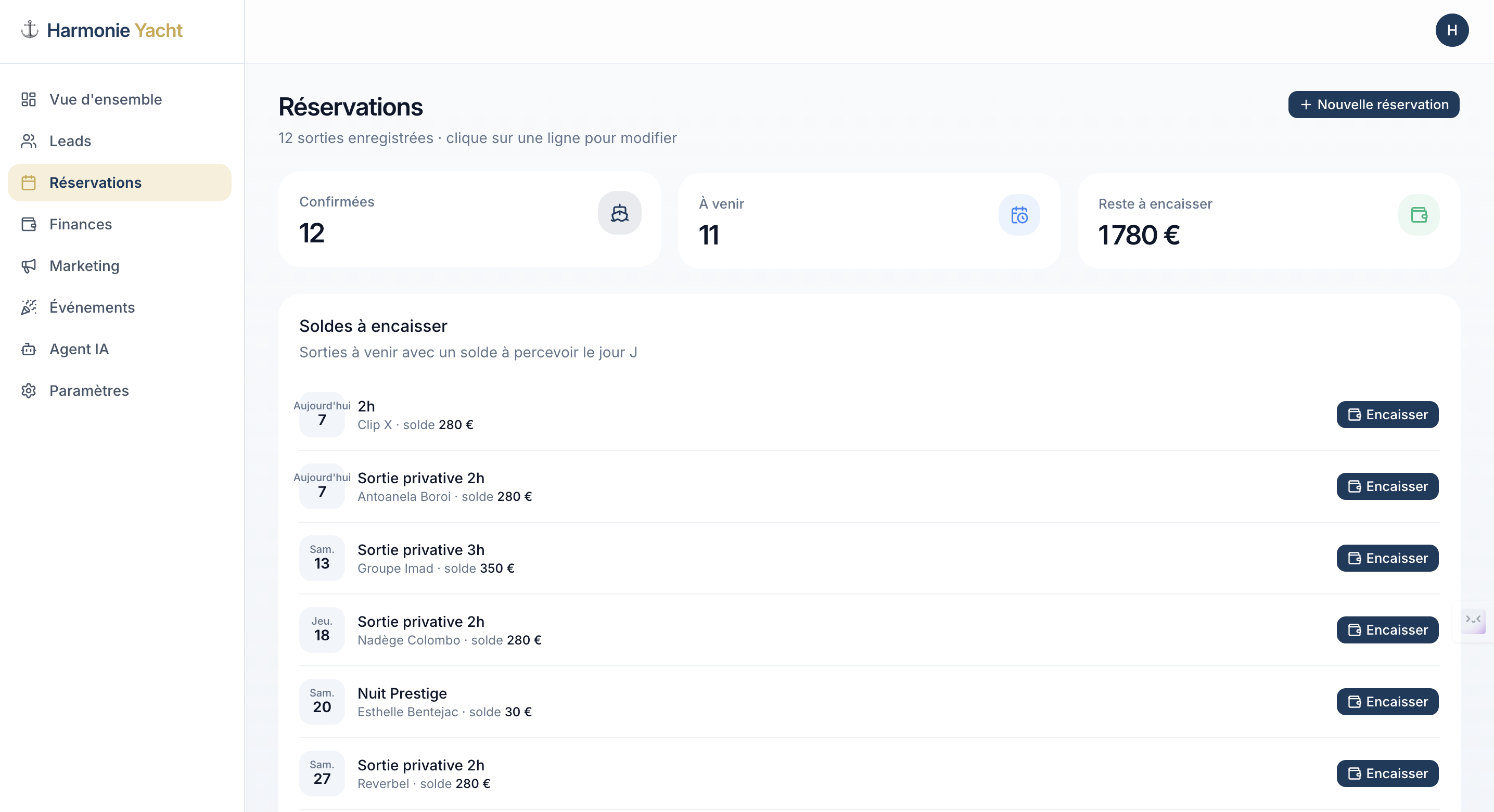The image size is (1494, 812).
Task: Select the 1780 € amount
Action: tap(1139, 235)
